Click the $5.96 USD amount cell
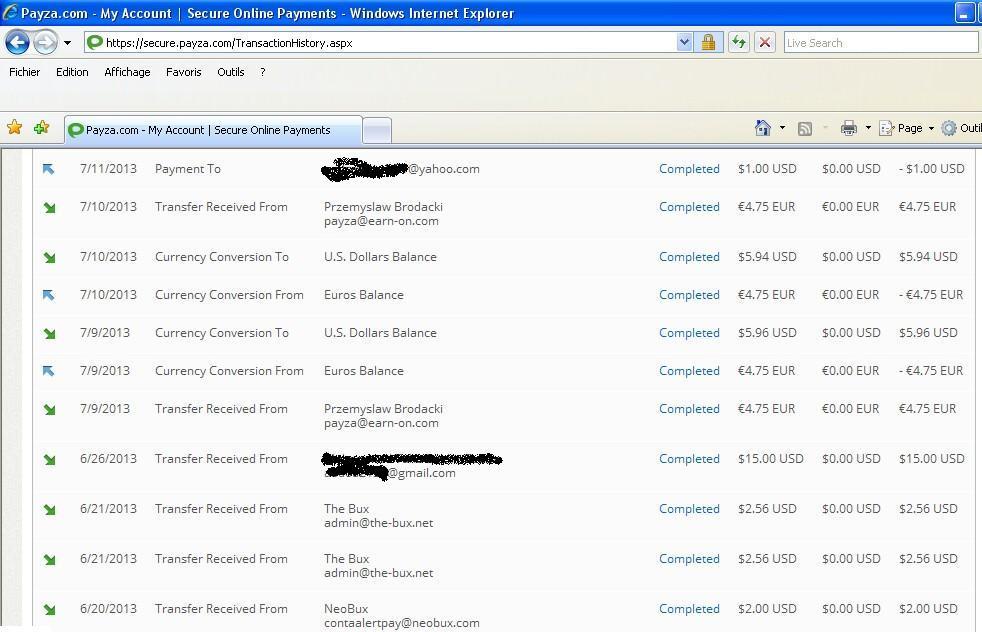The image size is (982, 632). 767,333
